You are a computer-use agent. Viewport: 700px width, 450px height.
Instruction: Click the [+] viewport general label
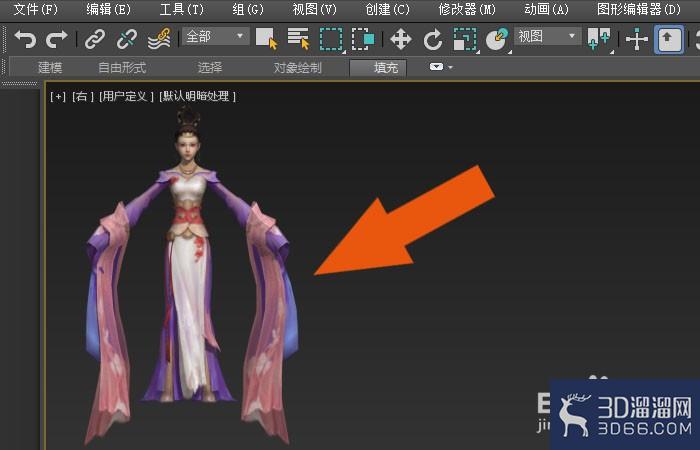[58, 96]
